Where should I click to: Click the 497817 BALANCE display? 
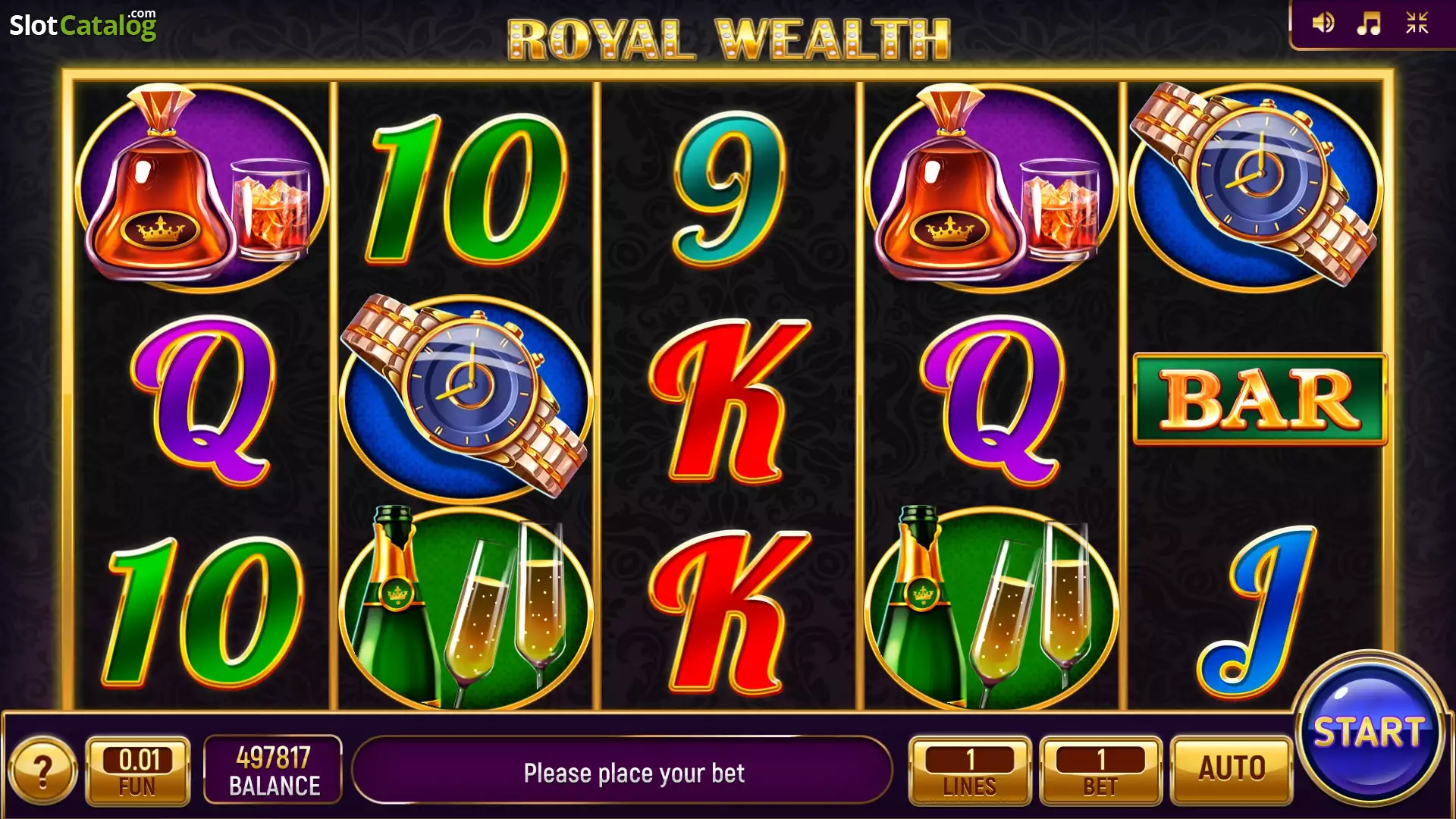coord(273,770)
